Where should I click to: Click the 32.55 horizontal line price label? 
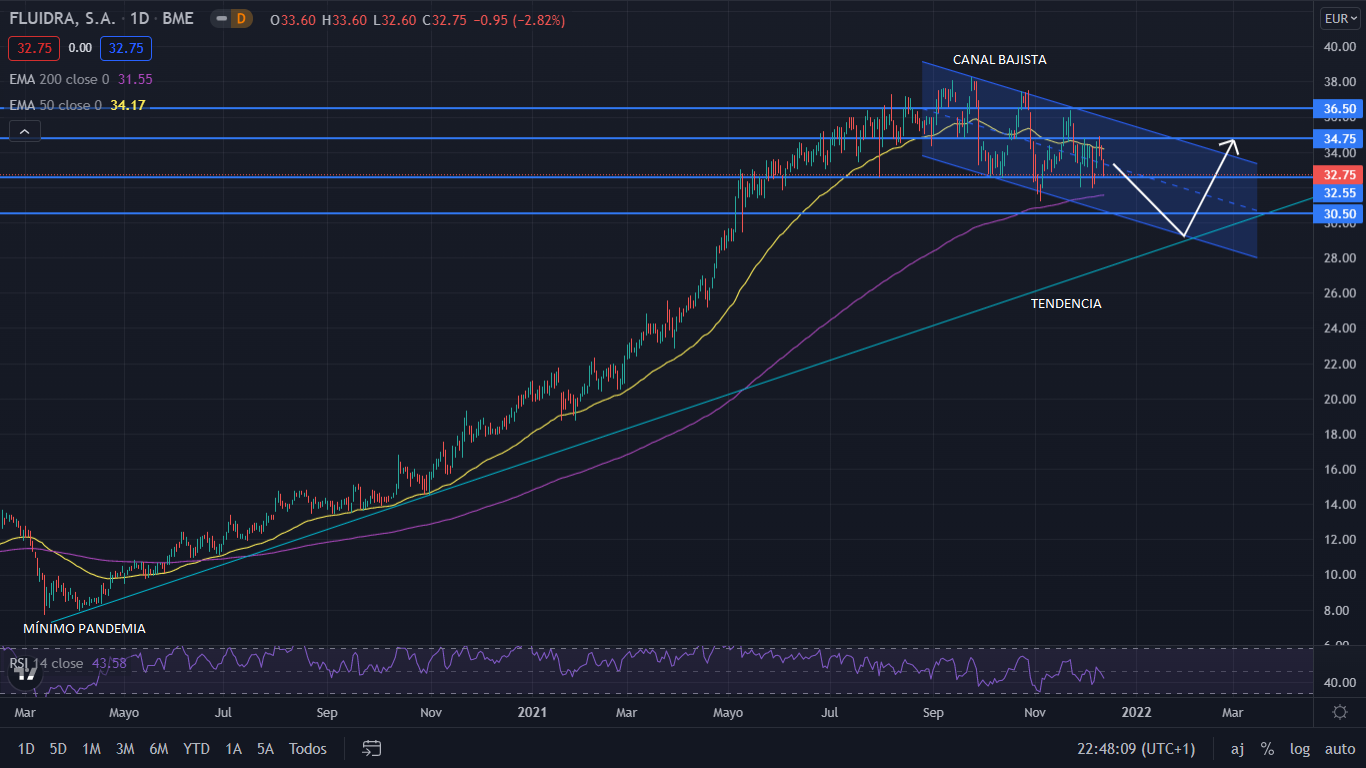tap(1340, 192)
